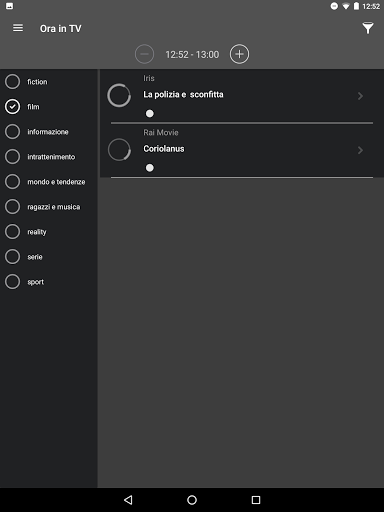Image resolution: width=384 pixels, height=512 pixels.
Task: Tap white dot under Coriolanus
Action: coord(150,168)
